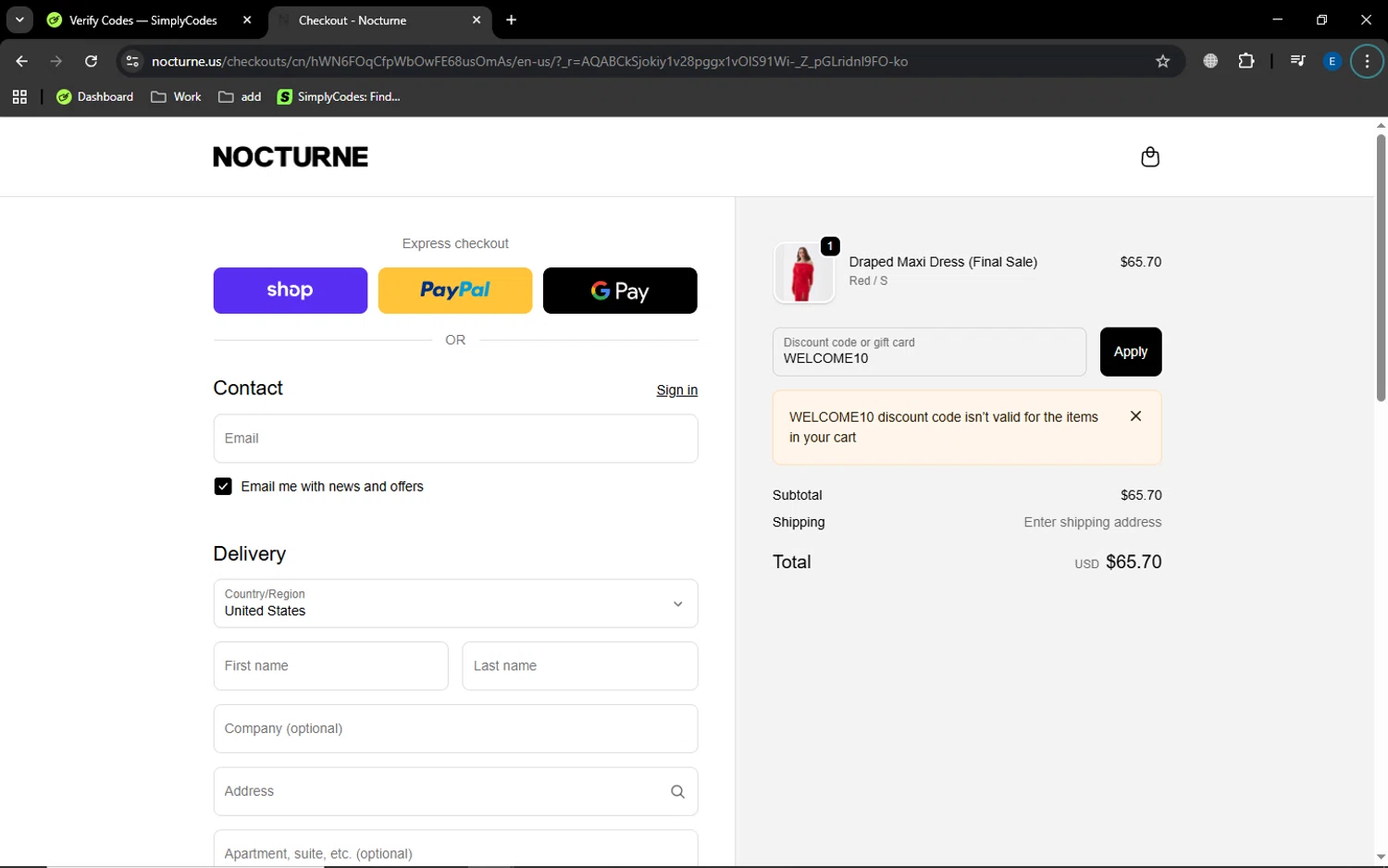Click the Draped Maxi Dress product thumbnail
Viewport: 1388px width, 868px height.
pos(803,273)
